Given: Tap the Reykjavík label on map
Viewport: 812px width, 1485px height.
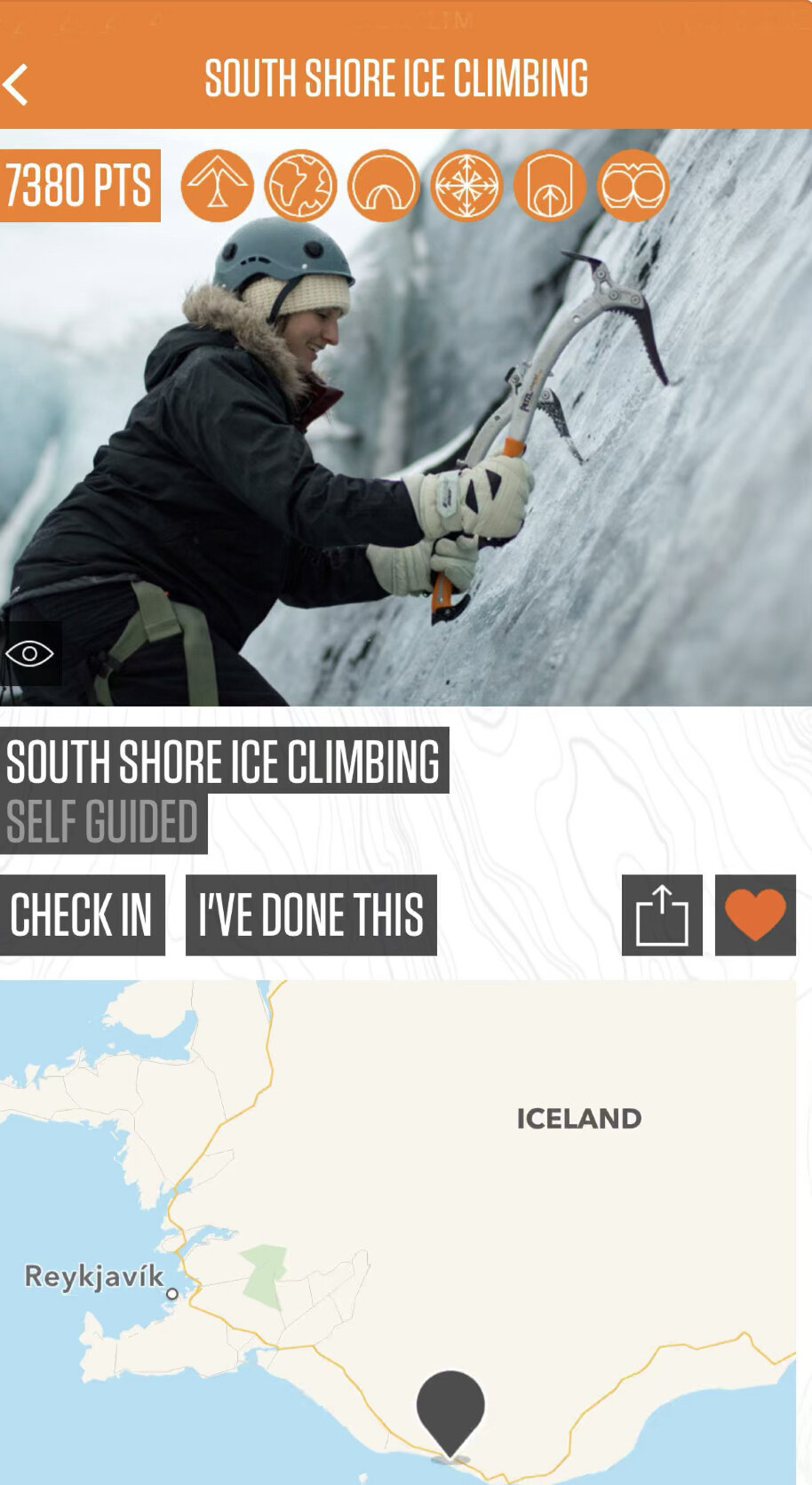Looking at the screenshot, I should (94, 1277).
